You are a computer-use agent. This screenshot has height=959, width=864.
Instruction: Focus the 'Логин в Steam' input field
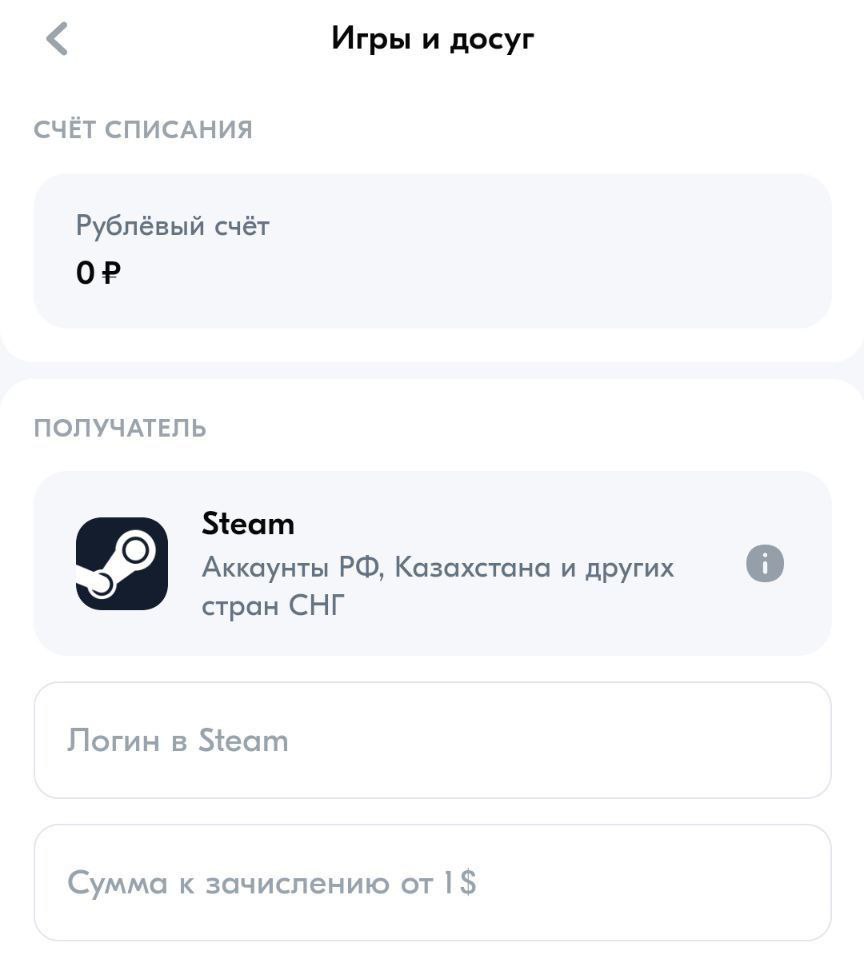click(x=432, y=740)
